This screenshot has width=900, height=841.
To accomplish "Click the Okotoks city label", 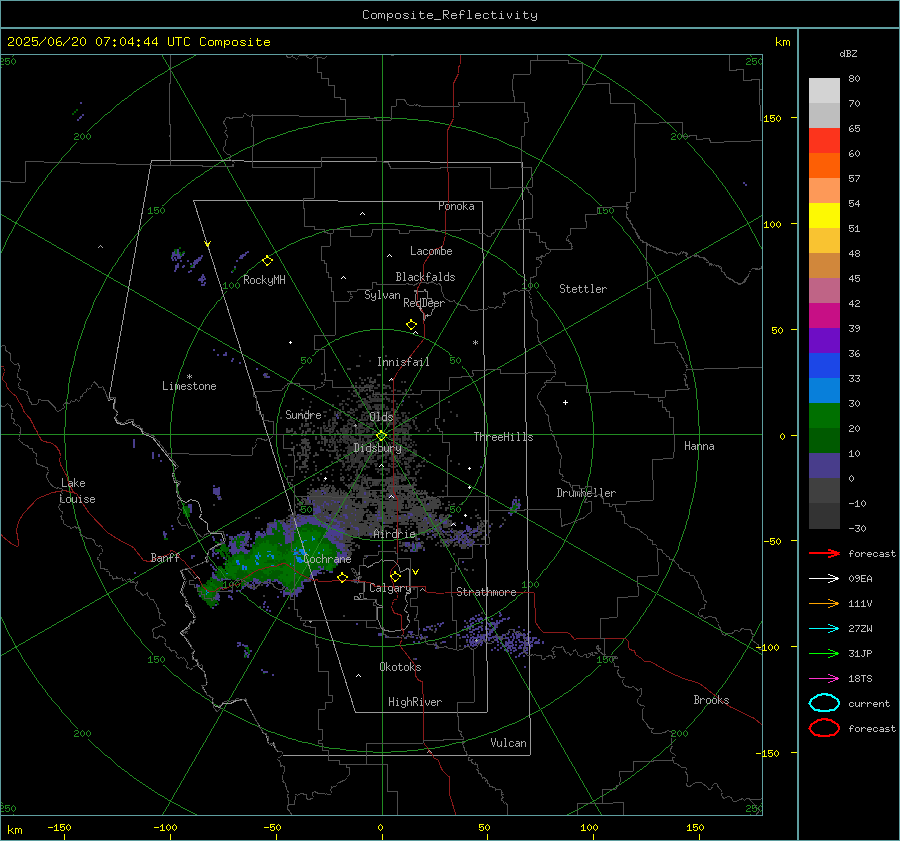I will pyautogui.click(x=400, y=667).
